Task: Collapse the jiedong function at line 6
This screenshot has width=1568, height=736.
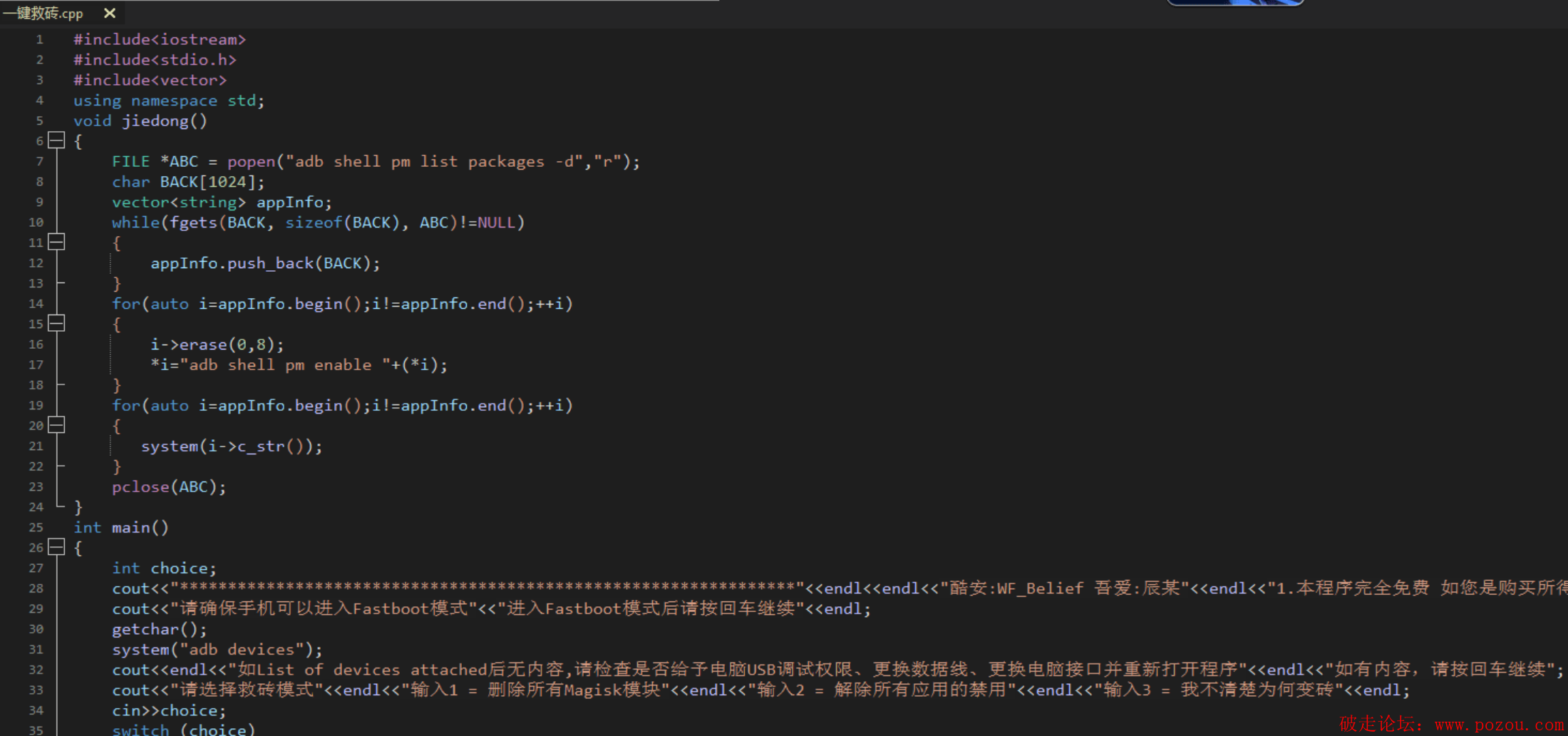Action: 56,140
